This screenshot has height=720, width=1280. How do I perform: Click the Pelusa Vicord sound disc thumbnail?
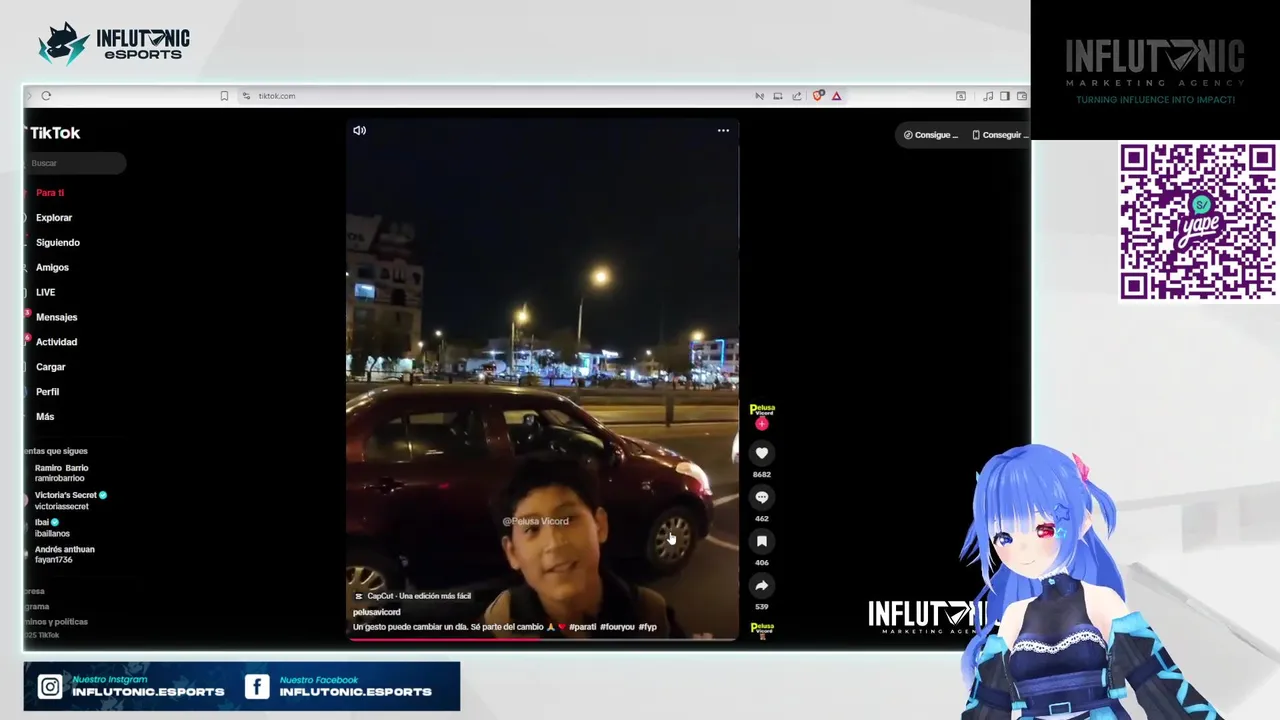point(762,630)
